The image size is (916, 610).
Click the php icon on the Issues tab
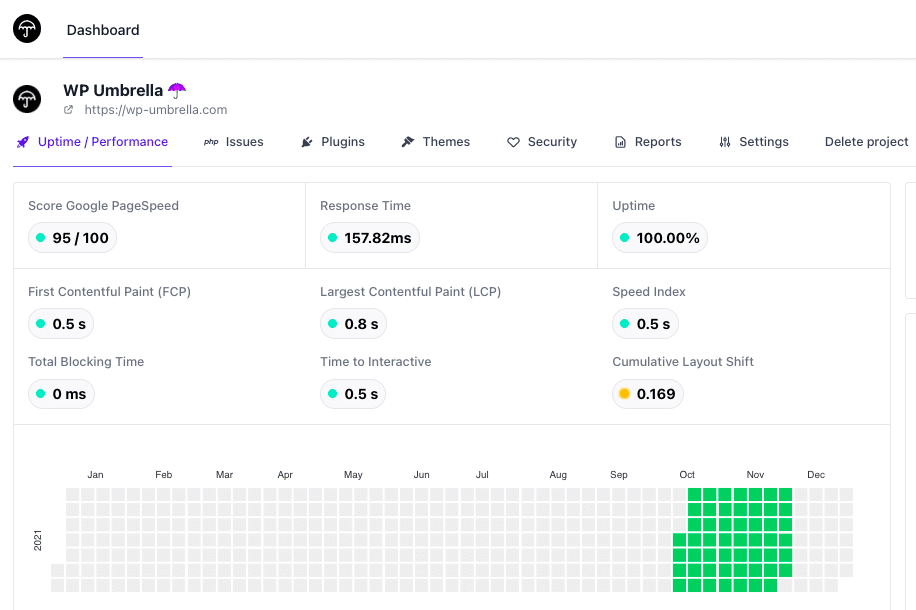coord(210,141)
